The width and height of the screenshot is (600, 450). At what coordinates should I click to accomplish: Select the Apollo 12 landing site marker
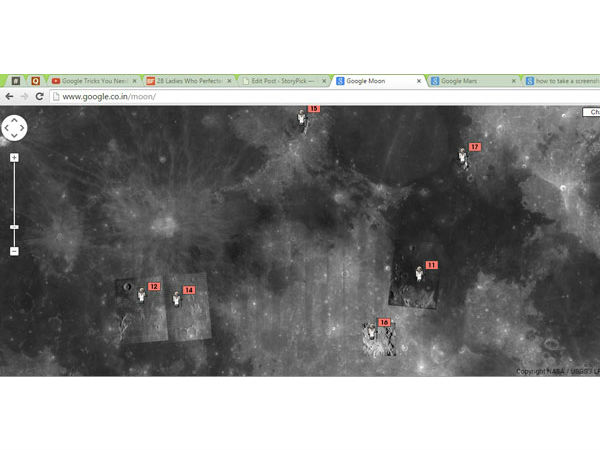141,291
